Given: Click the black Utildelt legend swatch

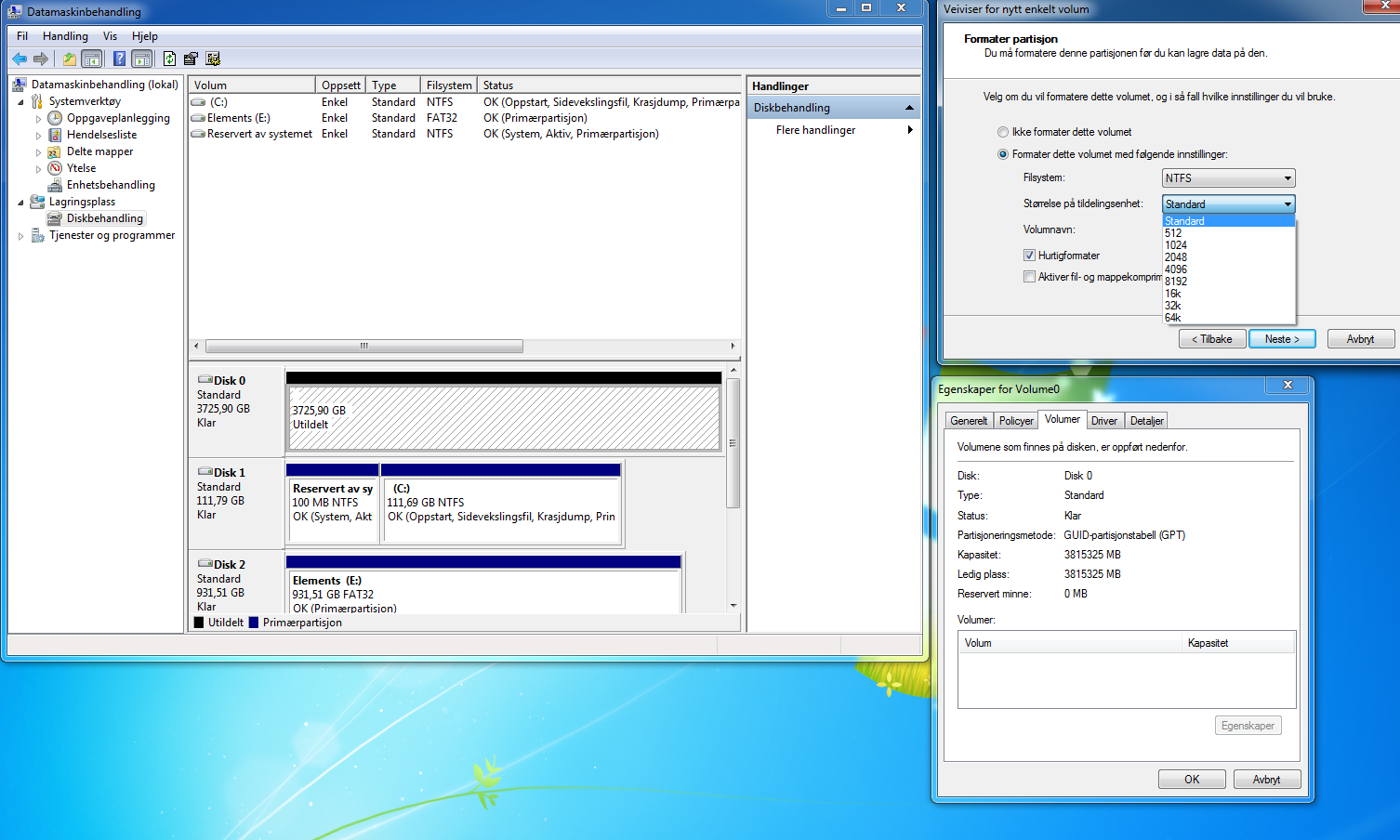Looking at the screenshot, I should [x=199, y=623].
